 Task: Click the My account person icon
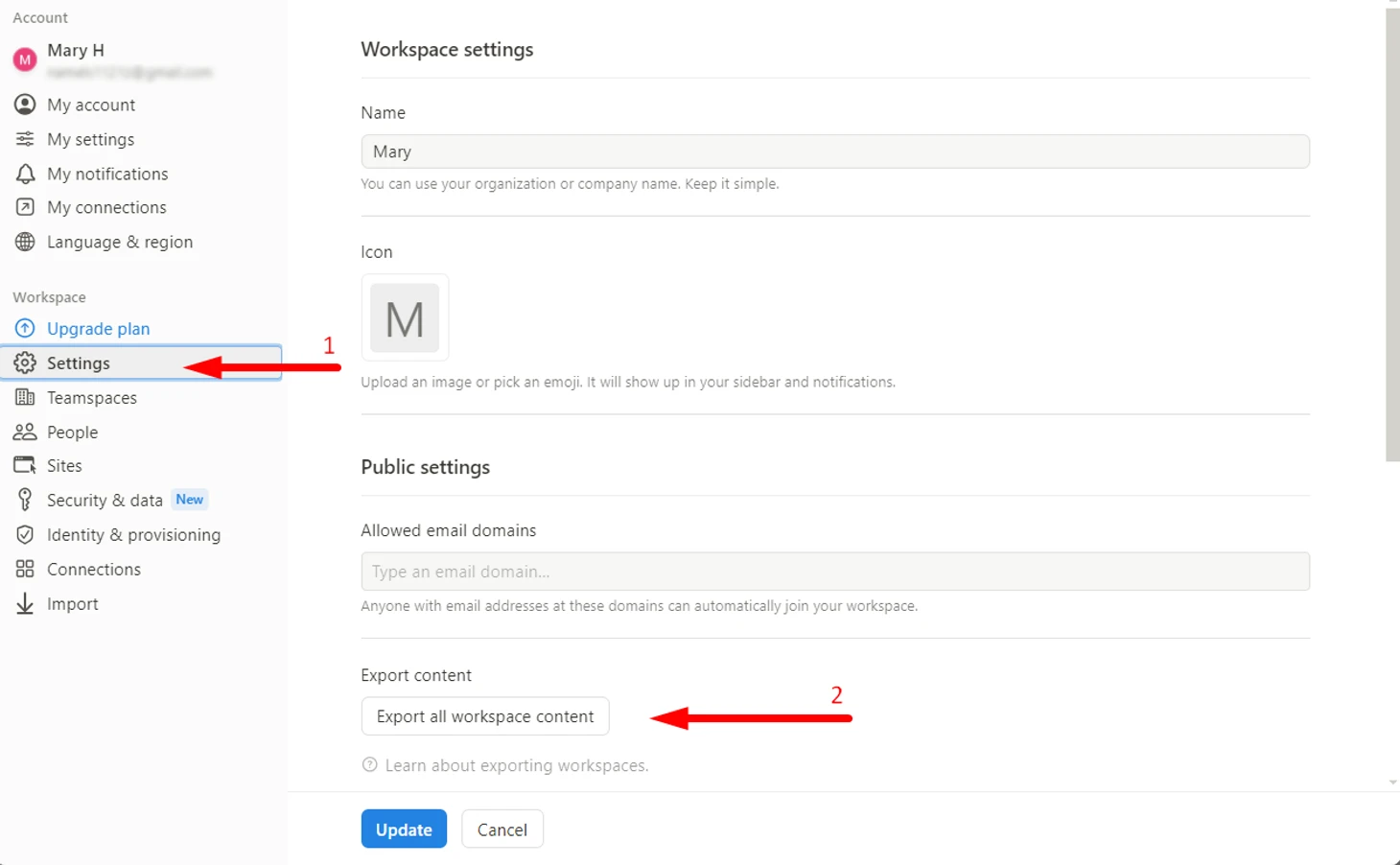25,105
